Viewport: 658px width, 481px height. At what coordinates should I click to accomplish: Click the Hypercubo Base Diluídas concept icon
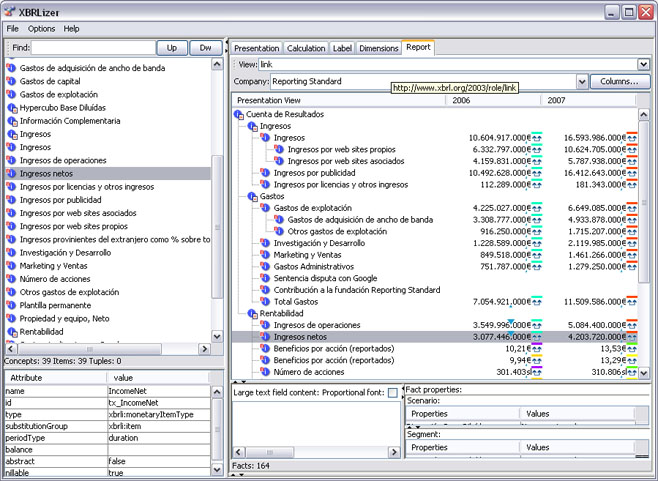12,108
